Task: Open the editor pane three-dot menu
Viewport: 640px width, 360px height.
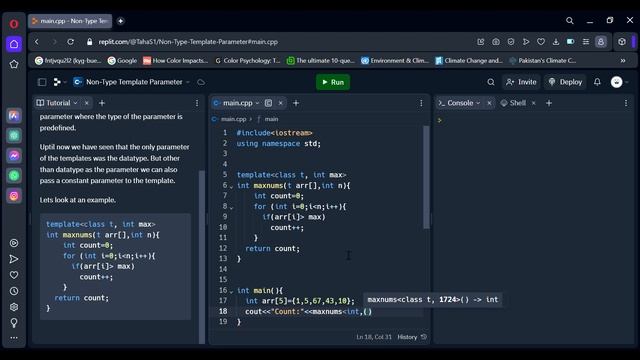Action: pos(421,103)
